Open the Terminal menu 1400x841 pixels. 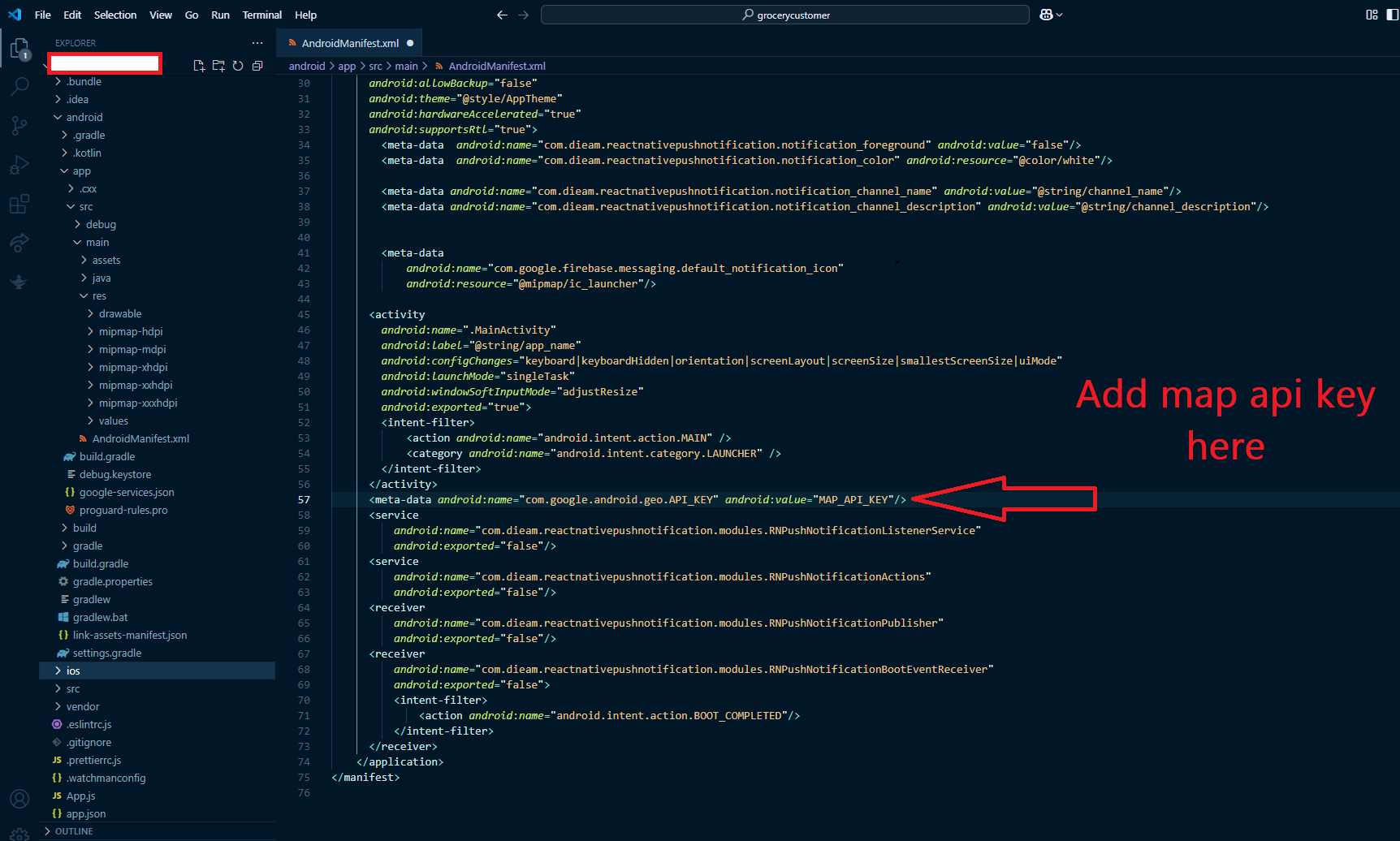(262, 15)
